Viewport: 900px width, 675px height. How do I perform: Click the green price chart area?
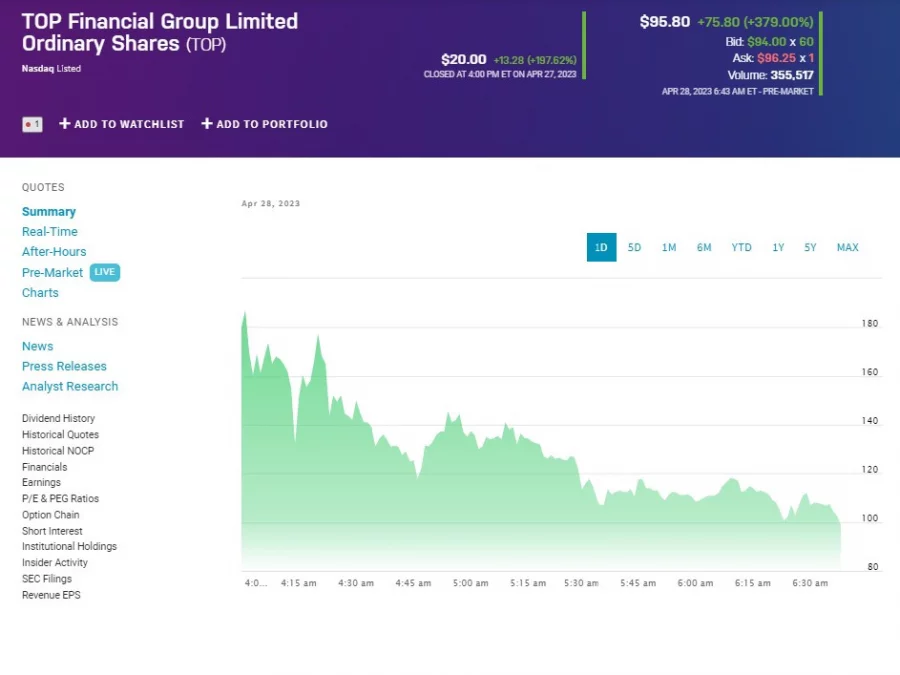[500, 500]
